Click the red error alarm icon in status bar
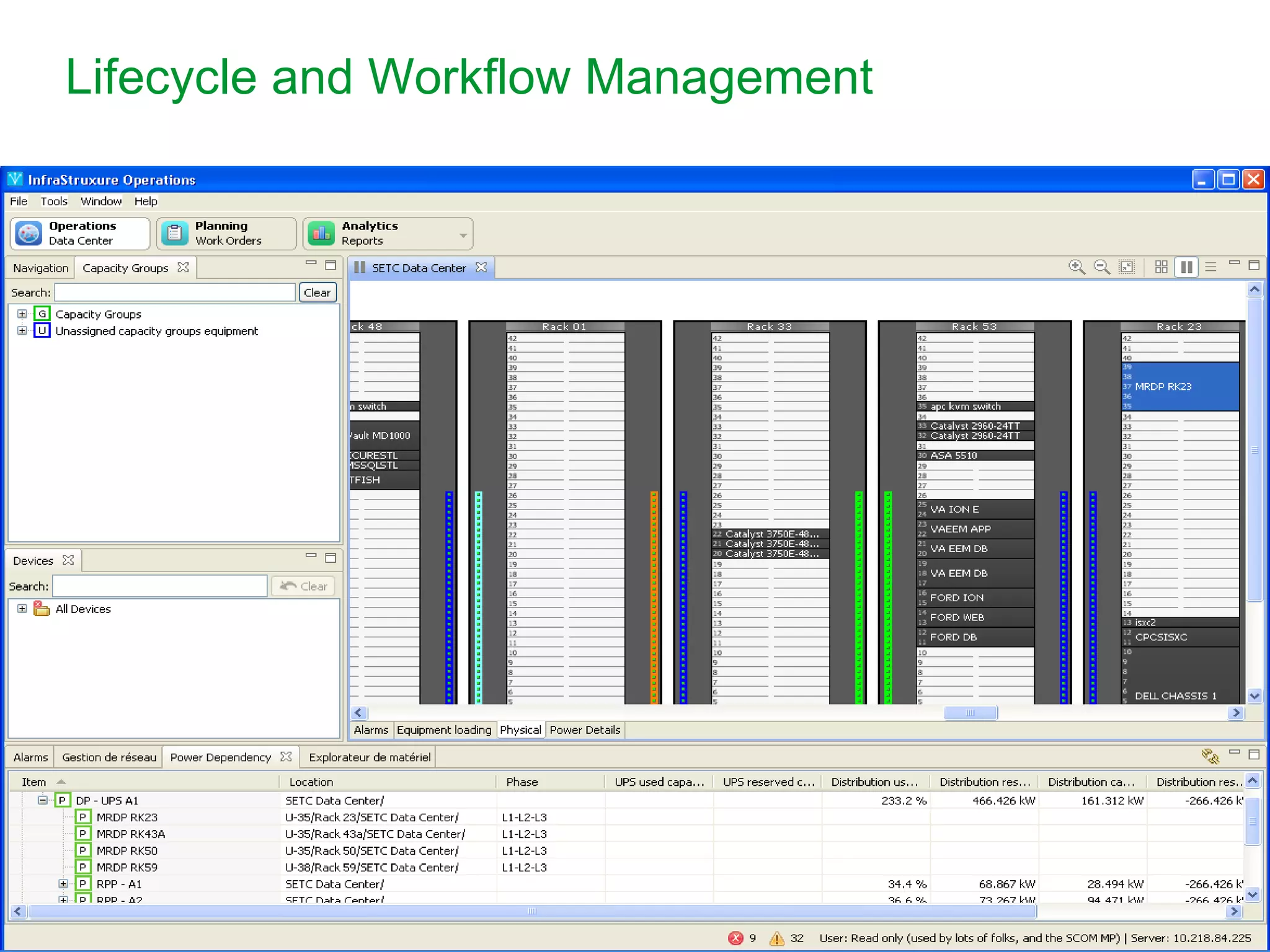The height and width of the screenshot is (952, 1270). (x=735, y=938)
